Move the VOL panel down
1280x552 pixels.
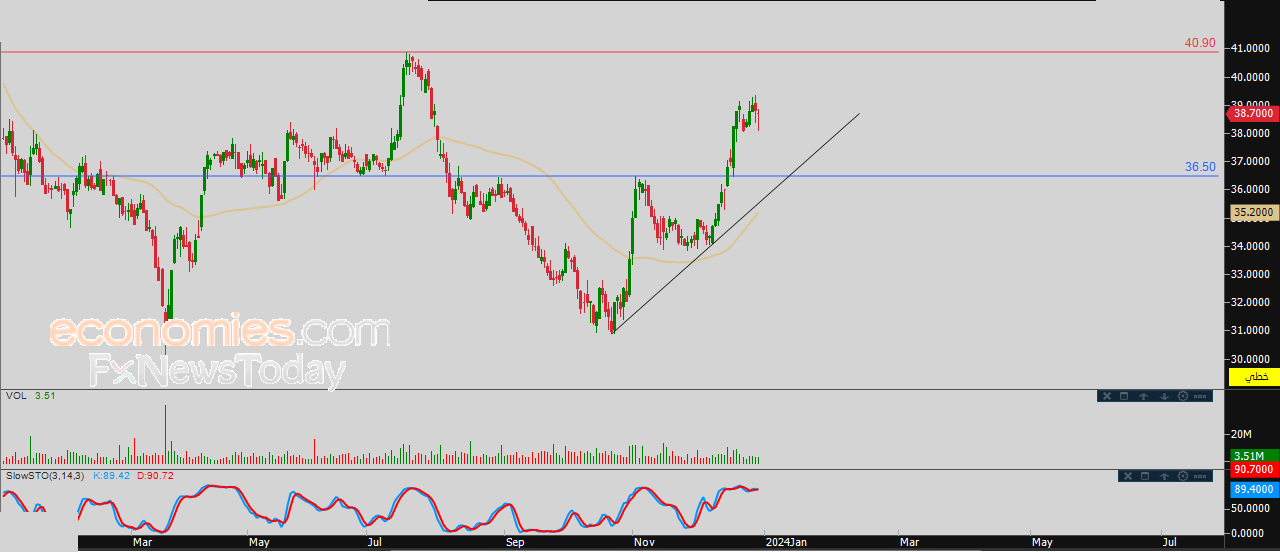1164,396
